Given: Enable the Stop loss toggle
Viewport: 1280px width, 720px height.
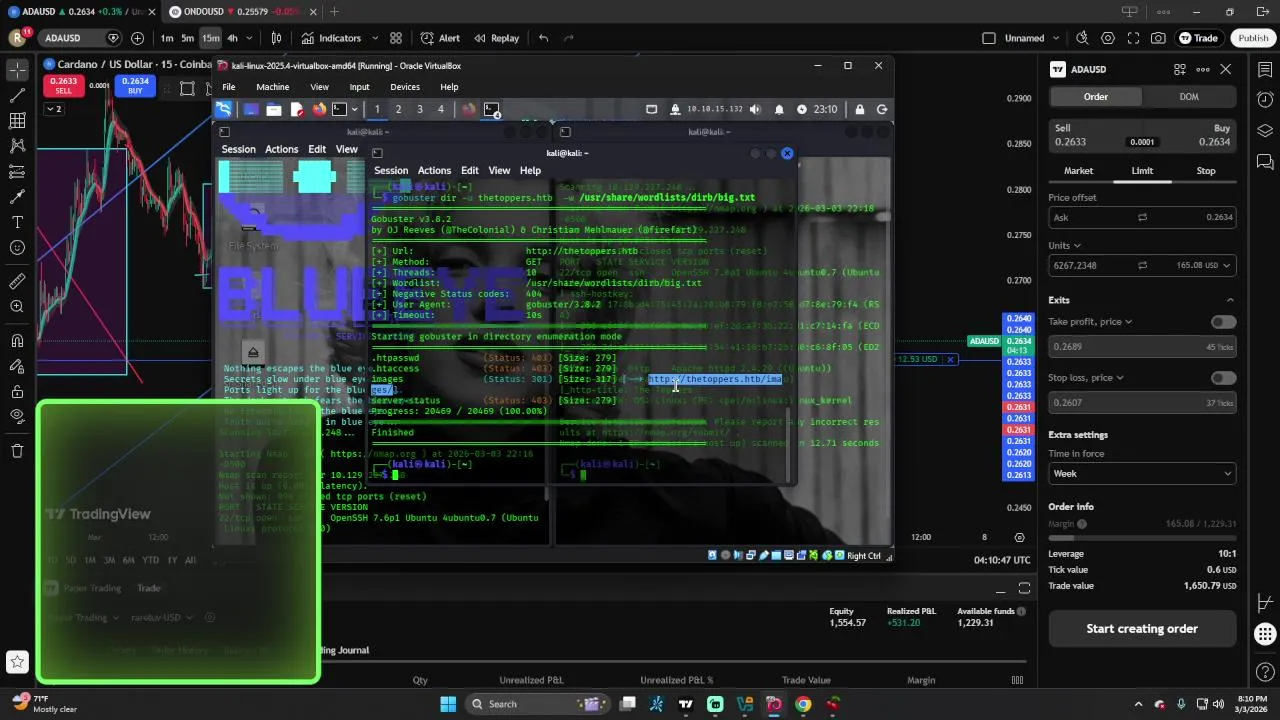Looking at the screenshot, I should click(1223, 378).
